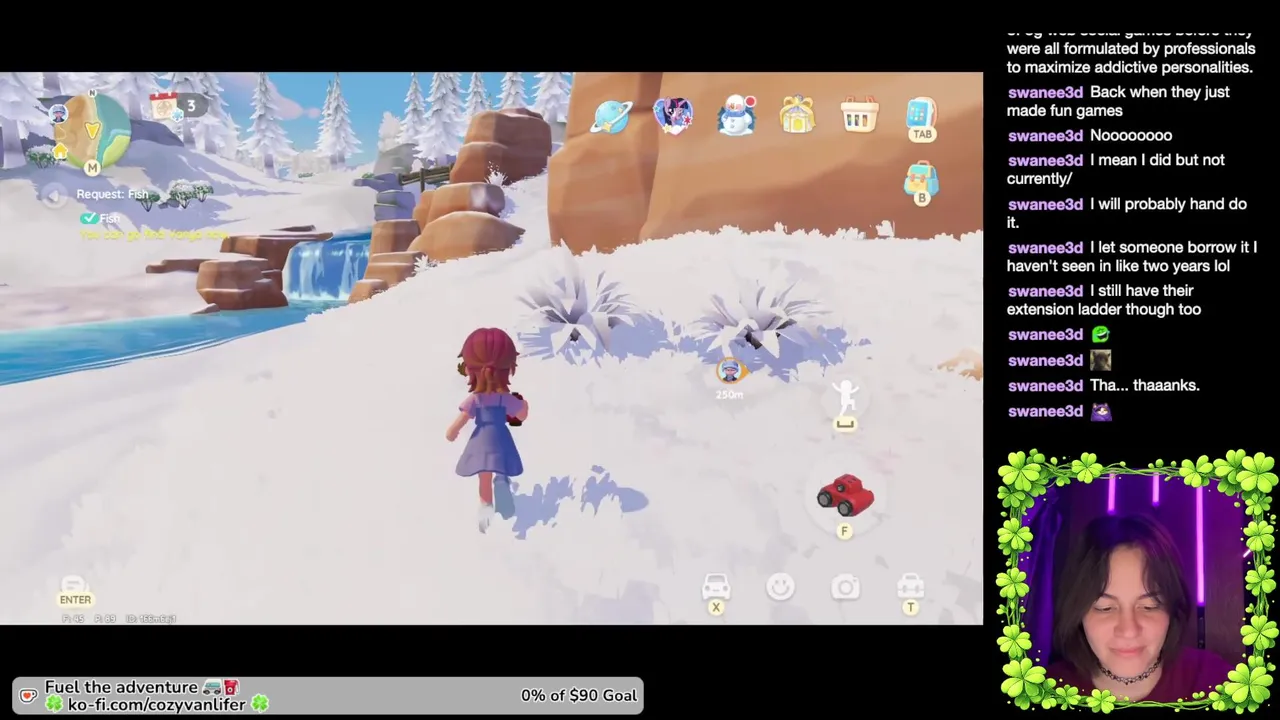Click the Fish objective checkmark

[x=89, y=217]
